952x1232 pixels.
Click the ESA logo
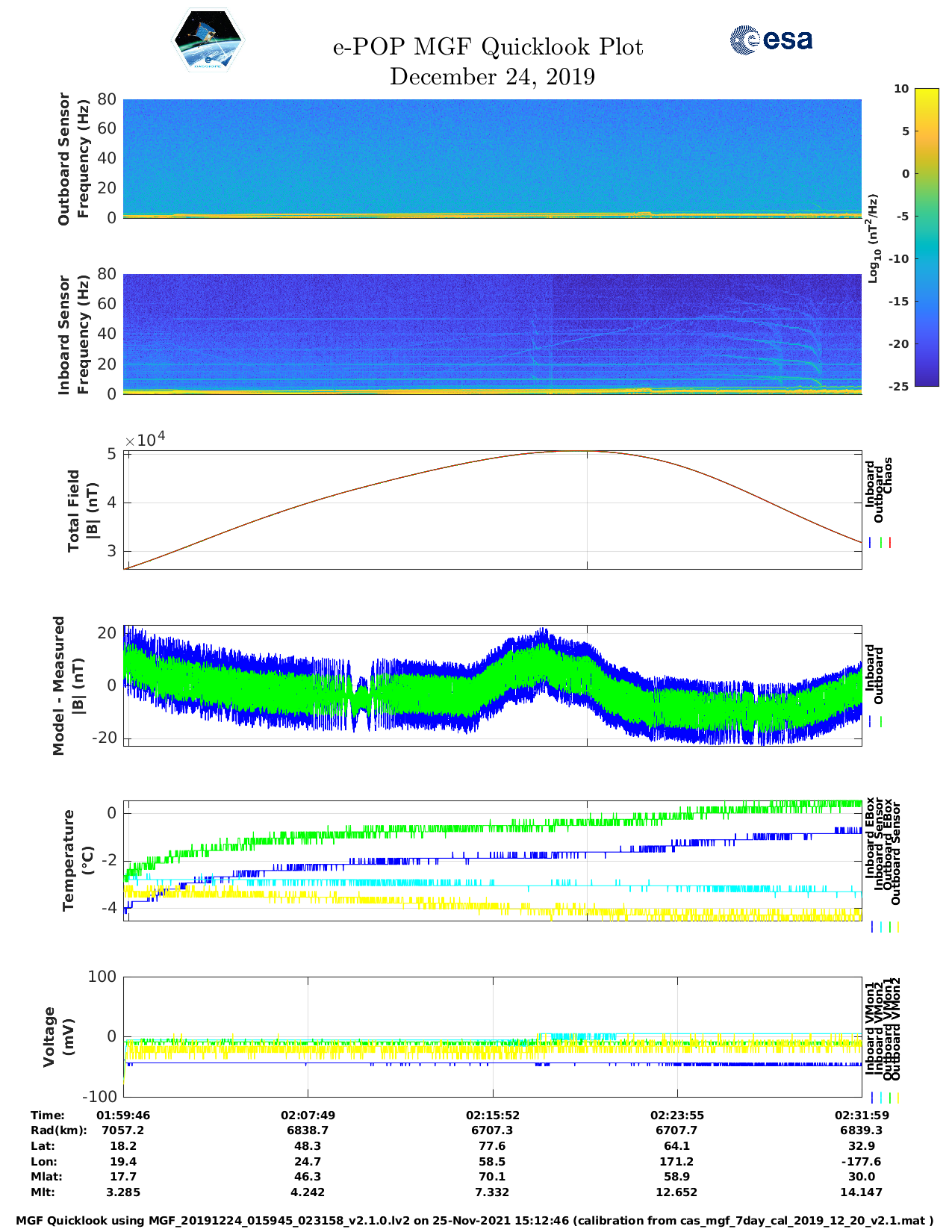click(771, 40)
